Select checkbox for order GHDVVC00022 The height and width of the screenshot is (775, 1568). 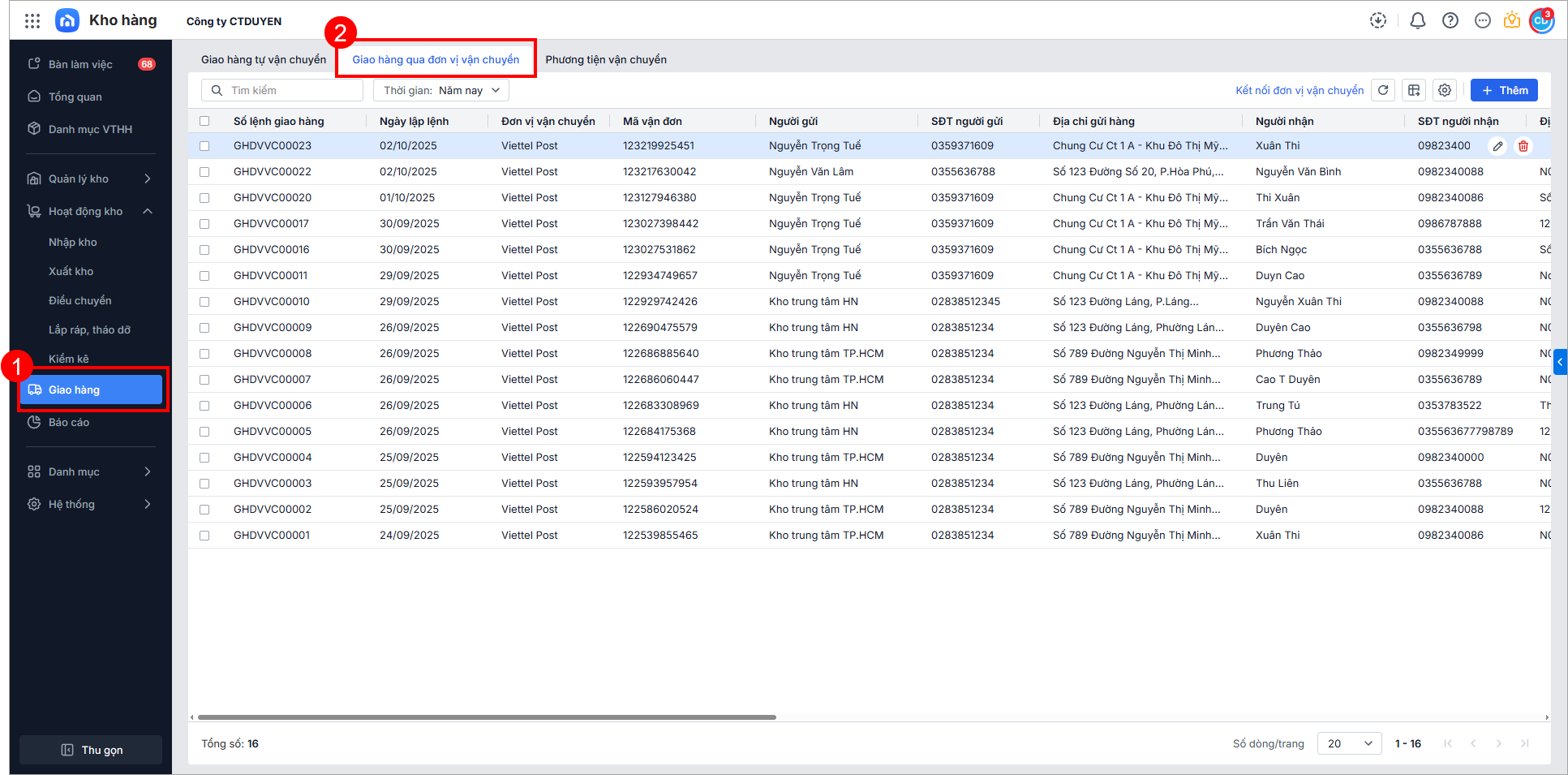tap(204, 172)
